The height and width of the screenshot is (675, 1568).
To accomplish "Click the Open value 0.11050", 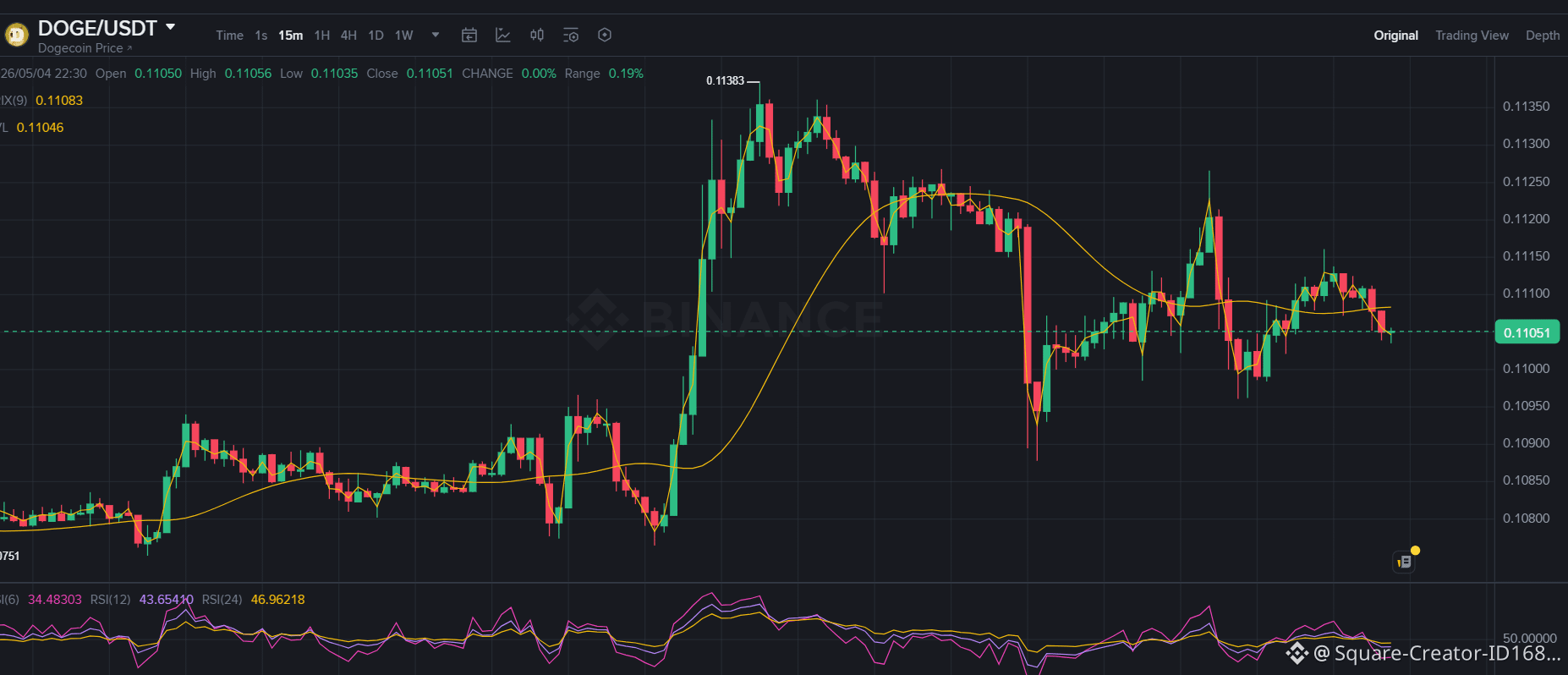I will [x=158, y=74].
